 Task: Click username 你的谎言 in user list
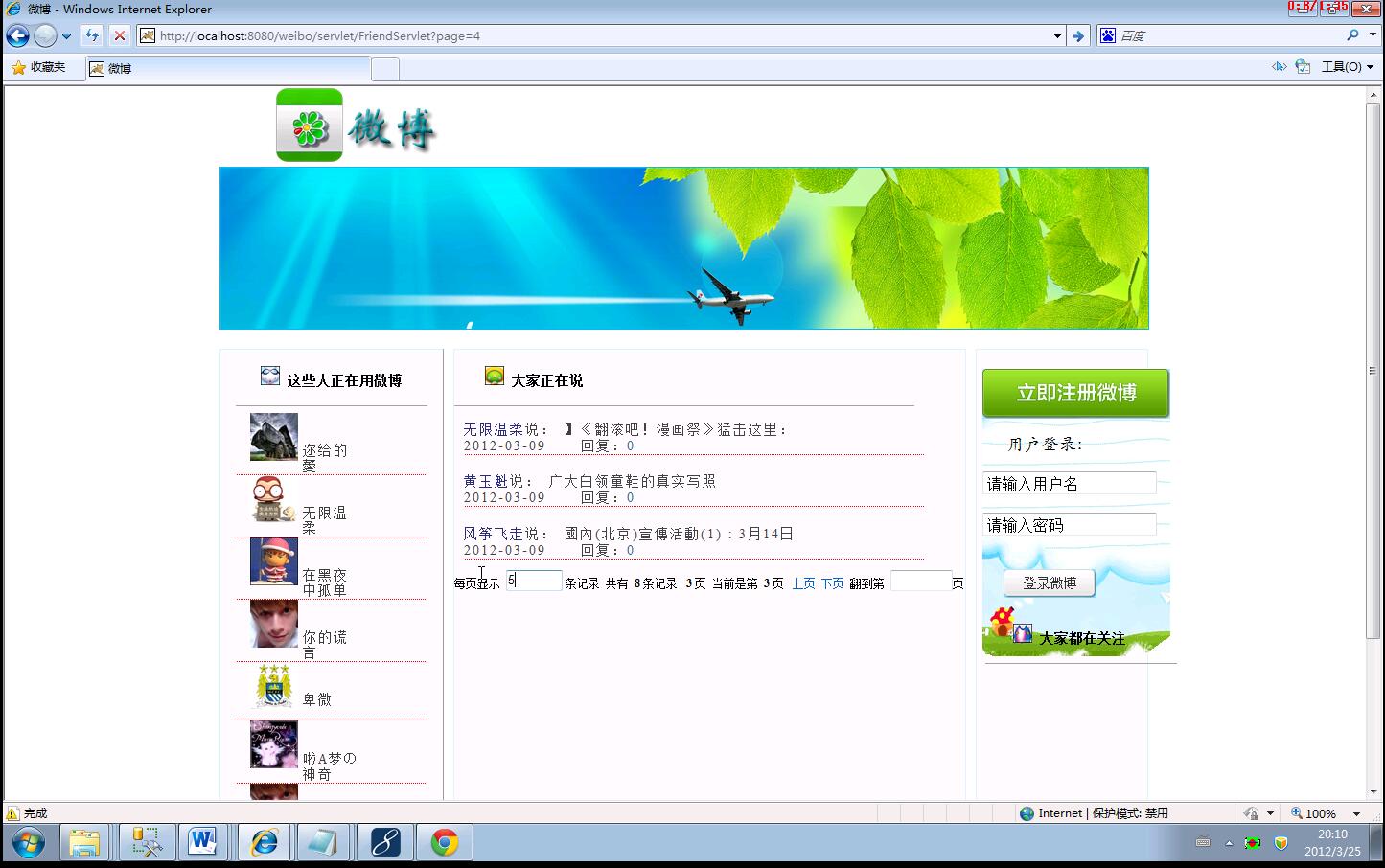pos(325,645)
